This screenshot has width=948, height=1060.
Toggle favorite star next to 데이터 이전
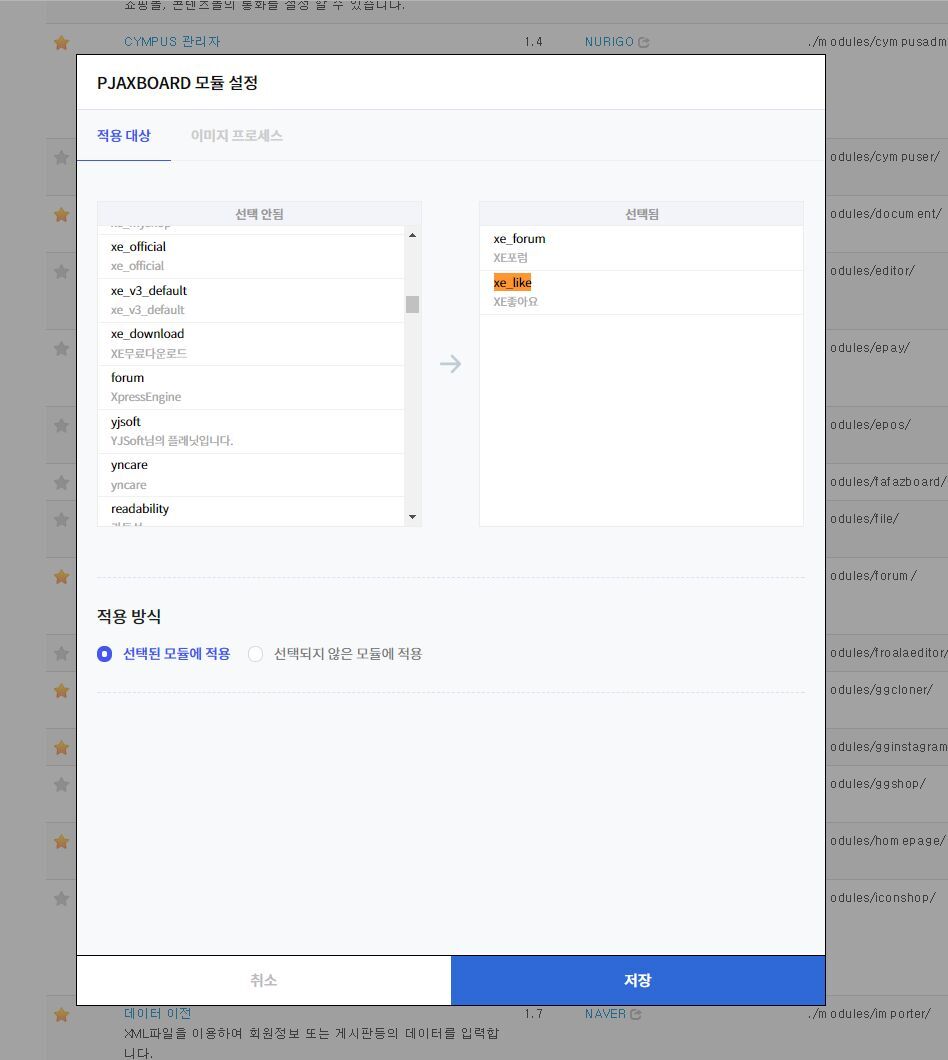(x=62, y=1015)
